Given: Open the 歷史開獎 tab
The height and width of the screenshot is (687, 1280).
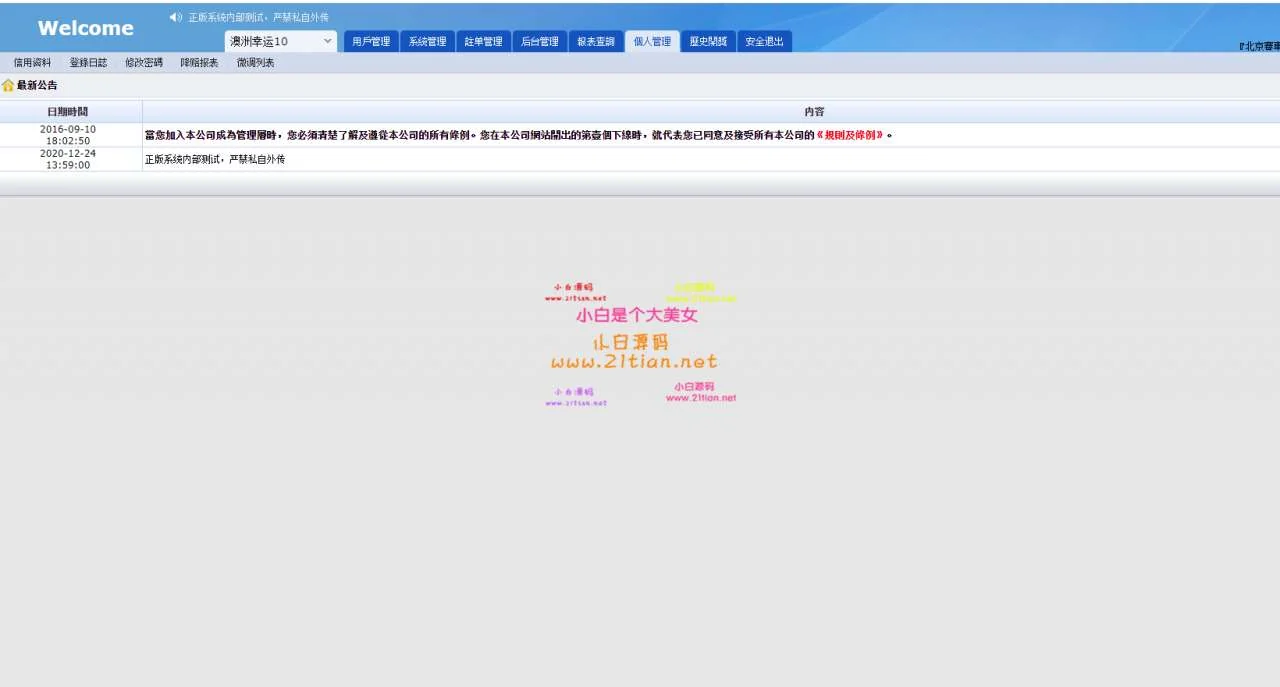Looking at the screenshot, I should [x=708, y=42].
